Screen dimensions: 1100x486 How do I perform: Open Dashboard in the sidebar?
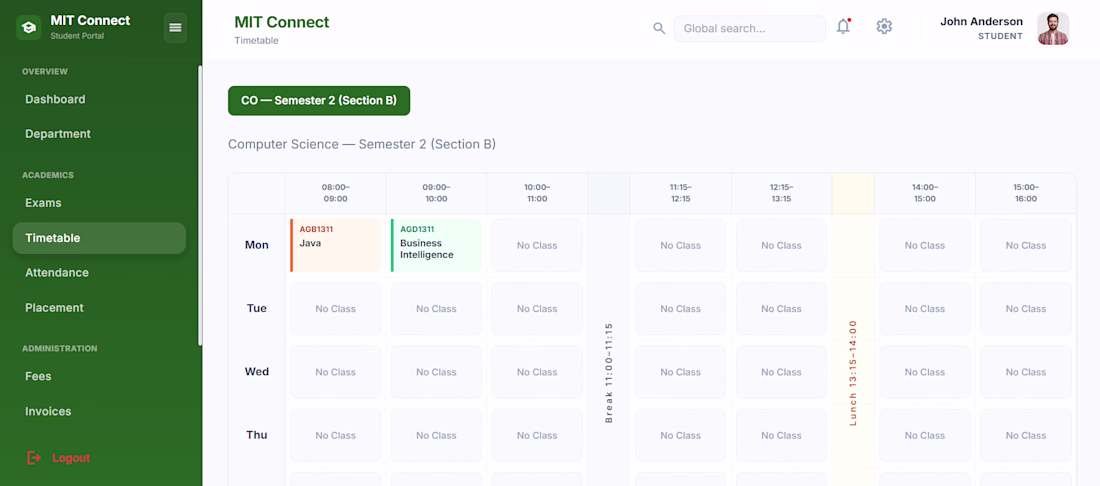(99, 100)
